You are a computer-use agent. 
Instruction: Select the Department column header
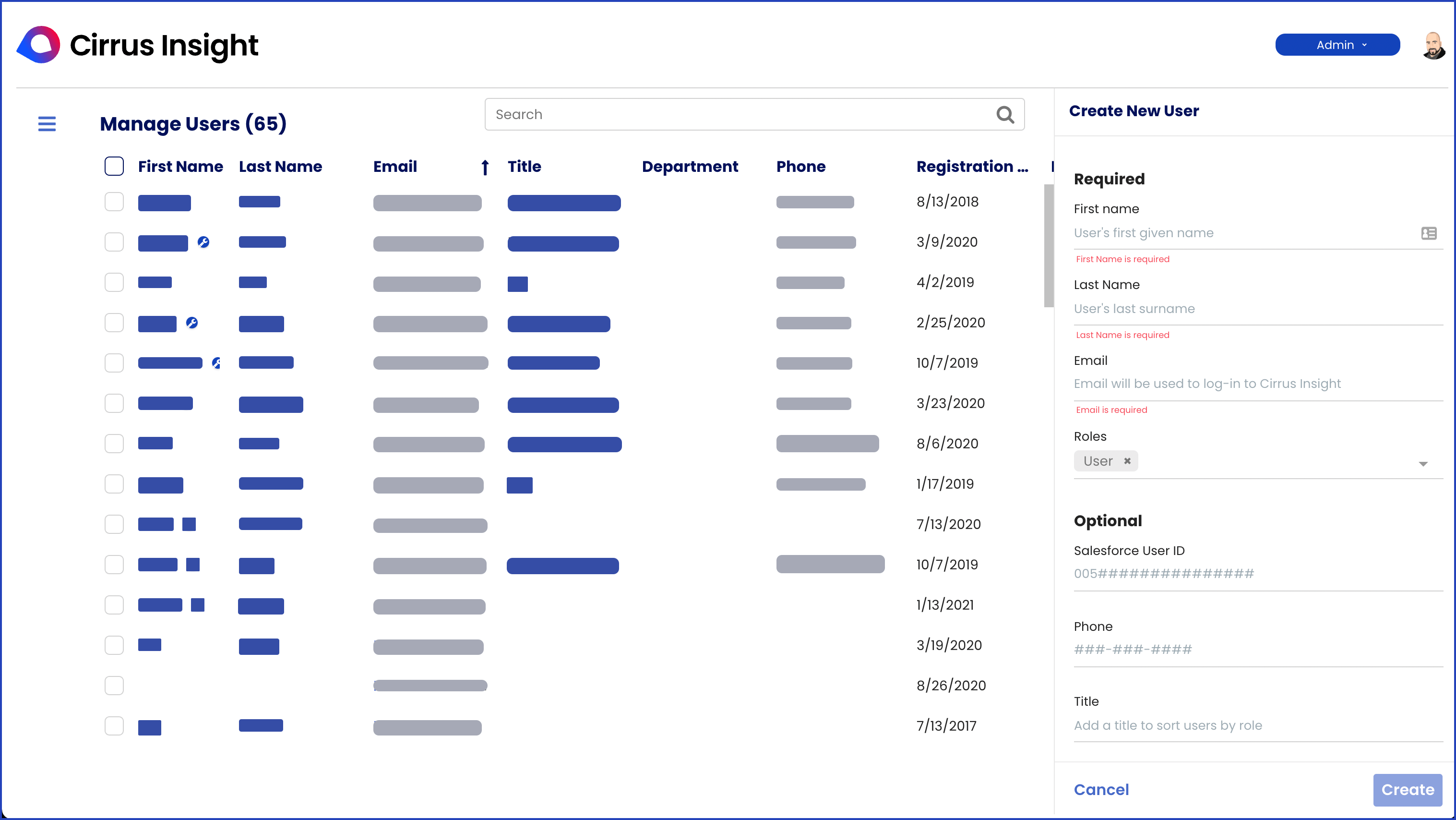coord(690,166)
